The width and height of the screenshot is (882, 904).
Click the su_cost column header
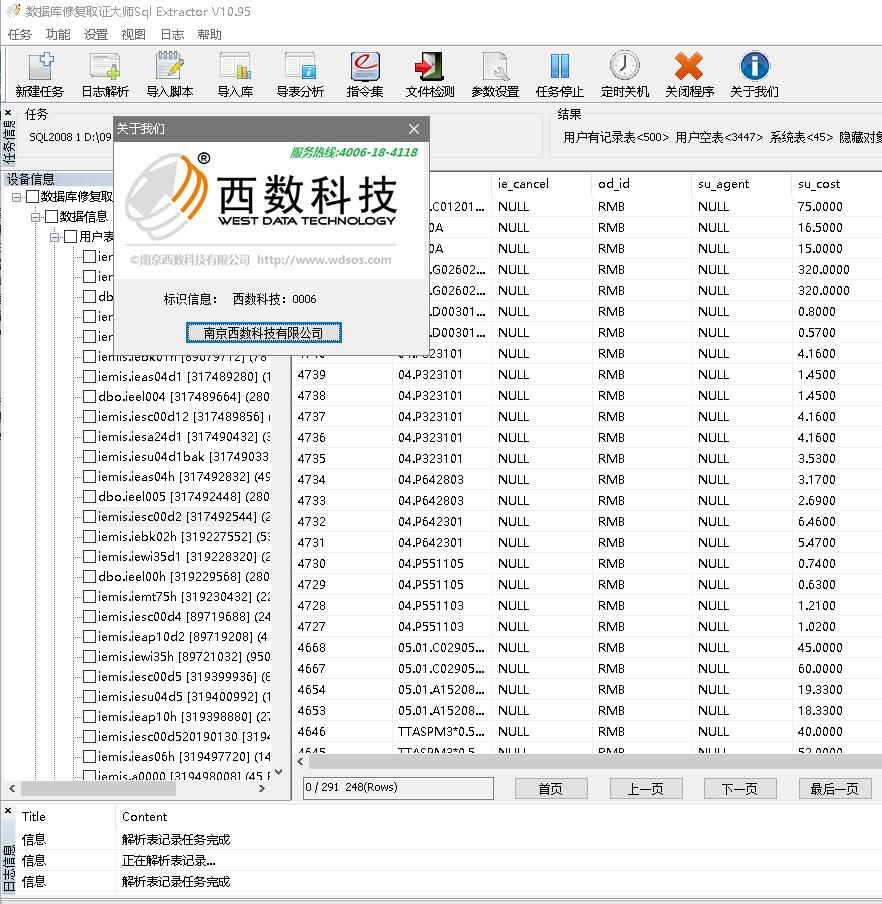837,184
